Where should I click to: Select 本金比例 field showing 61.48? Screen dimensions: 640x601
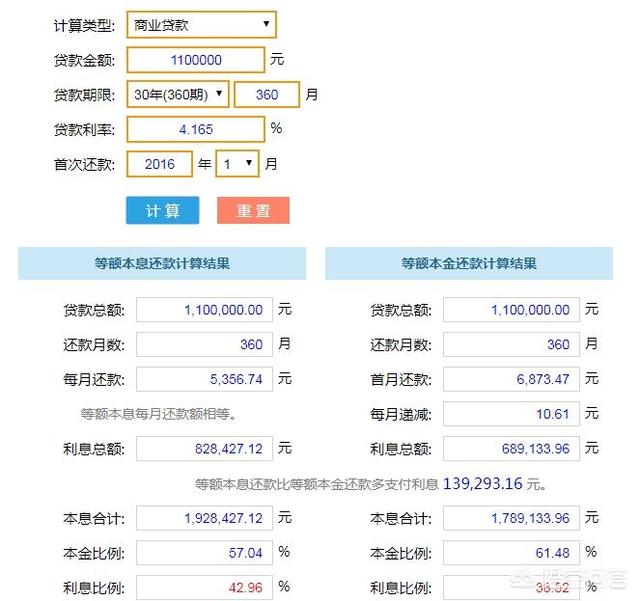(511, 553)
